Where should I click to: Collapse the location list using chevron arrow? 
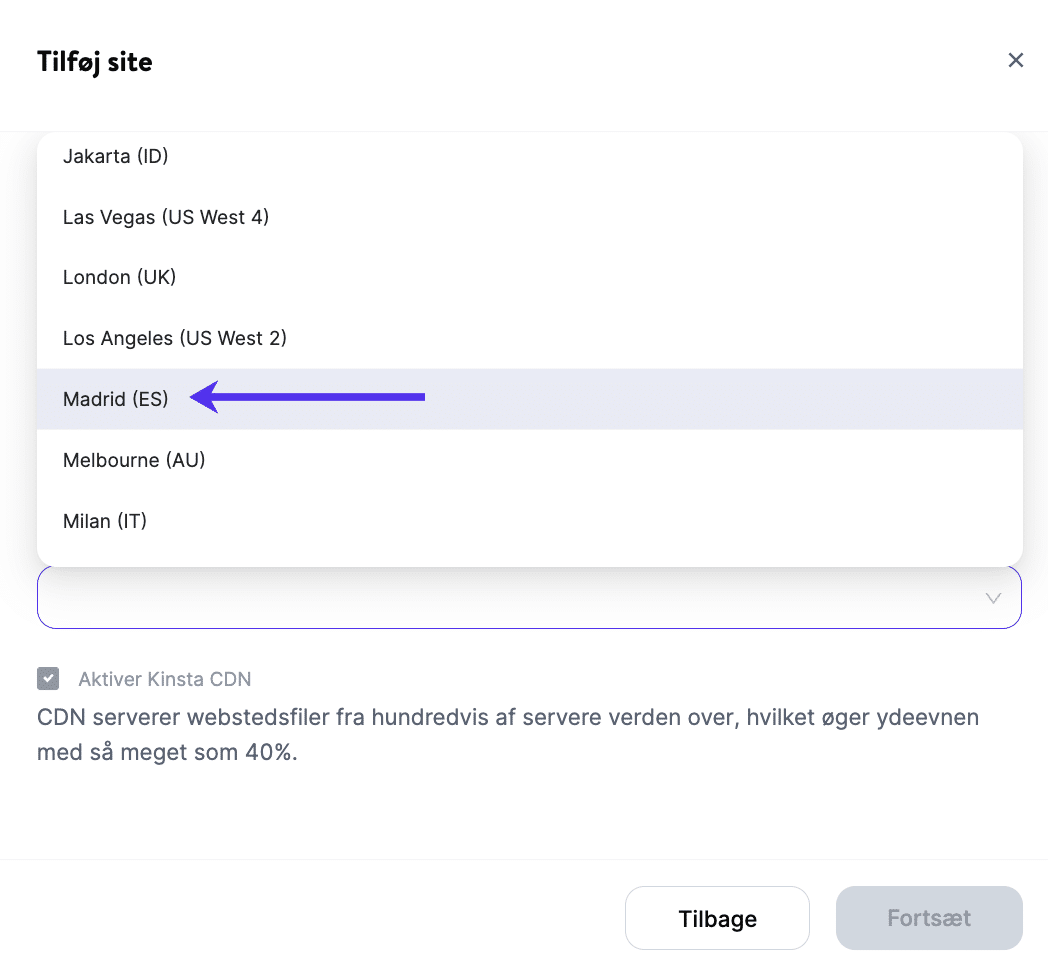pos(993,598)
